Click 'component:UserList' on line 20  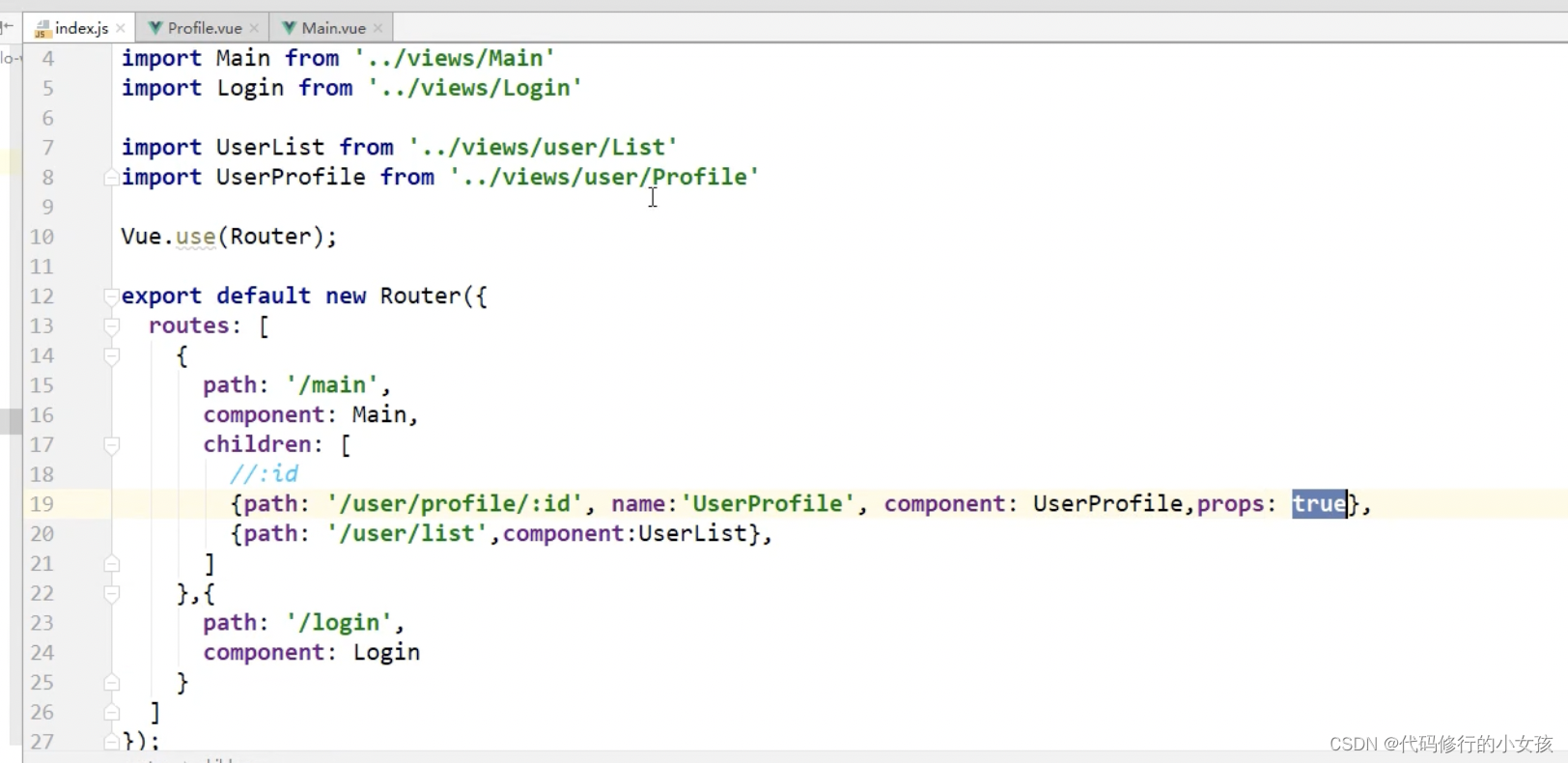[x=625, y=533]
